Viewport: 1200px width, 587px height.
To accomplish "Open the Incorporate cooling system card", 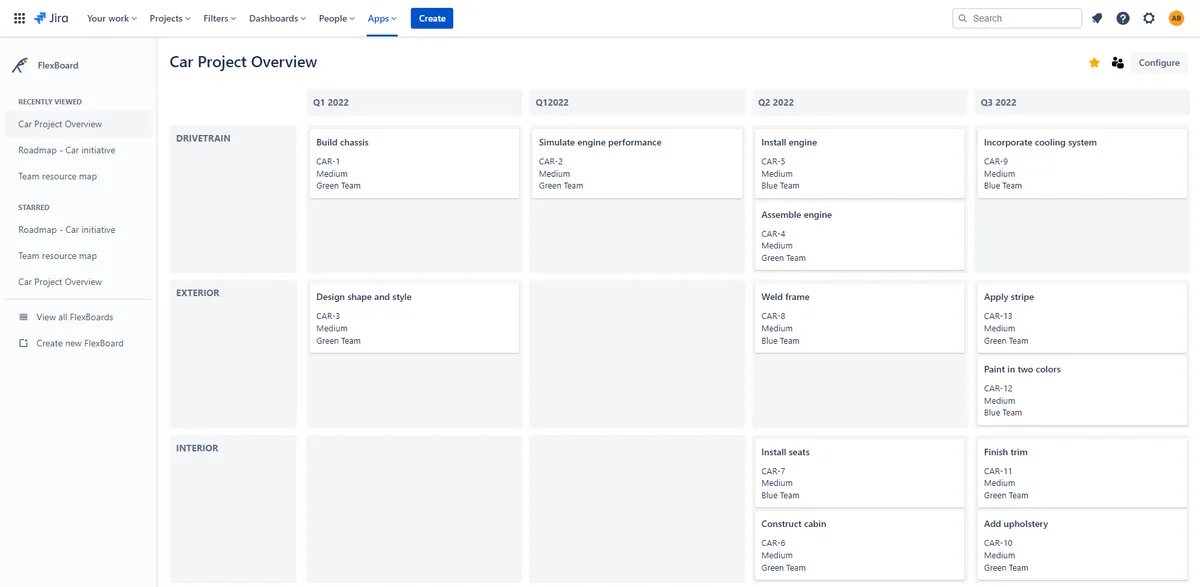I will (x=1082, y=163).
